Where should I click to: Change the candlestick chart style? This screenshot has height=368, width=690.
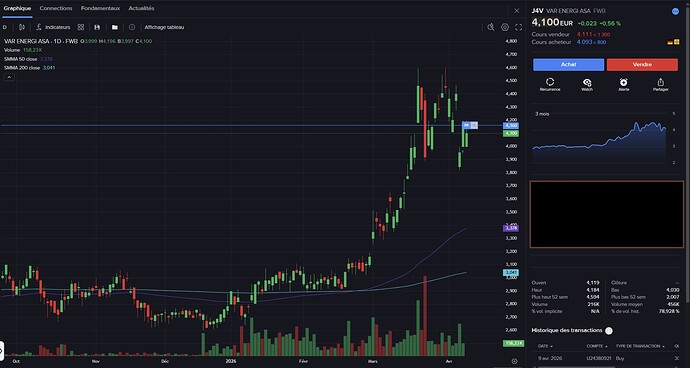22,27
